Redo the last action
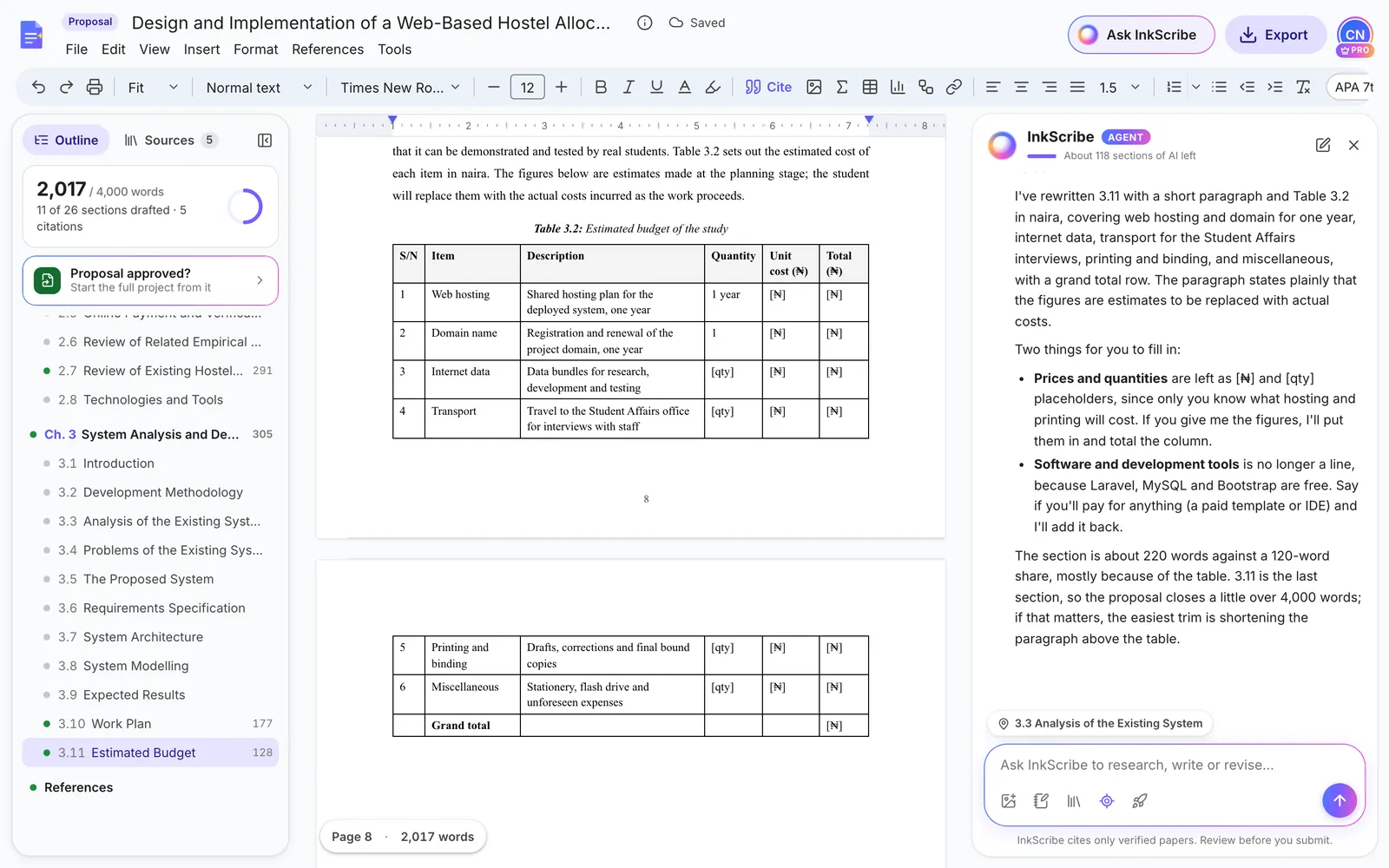Image resolution: width=1389 pixels, height=868 pixels. click(66, 87)
